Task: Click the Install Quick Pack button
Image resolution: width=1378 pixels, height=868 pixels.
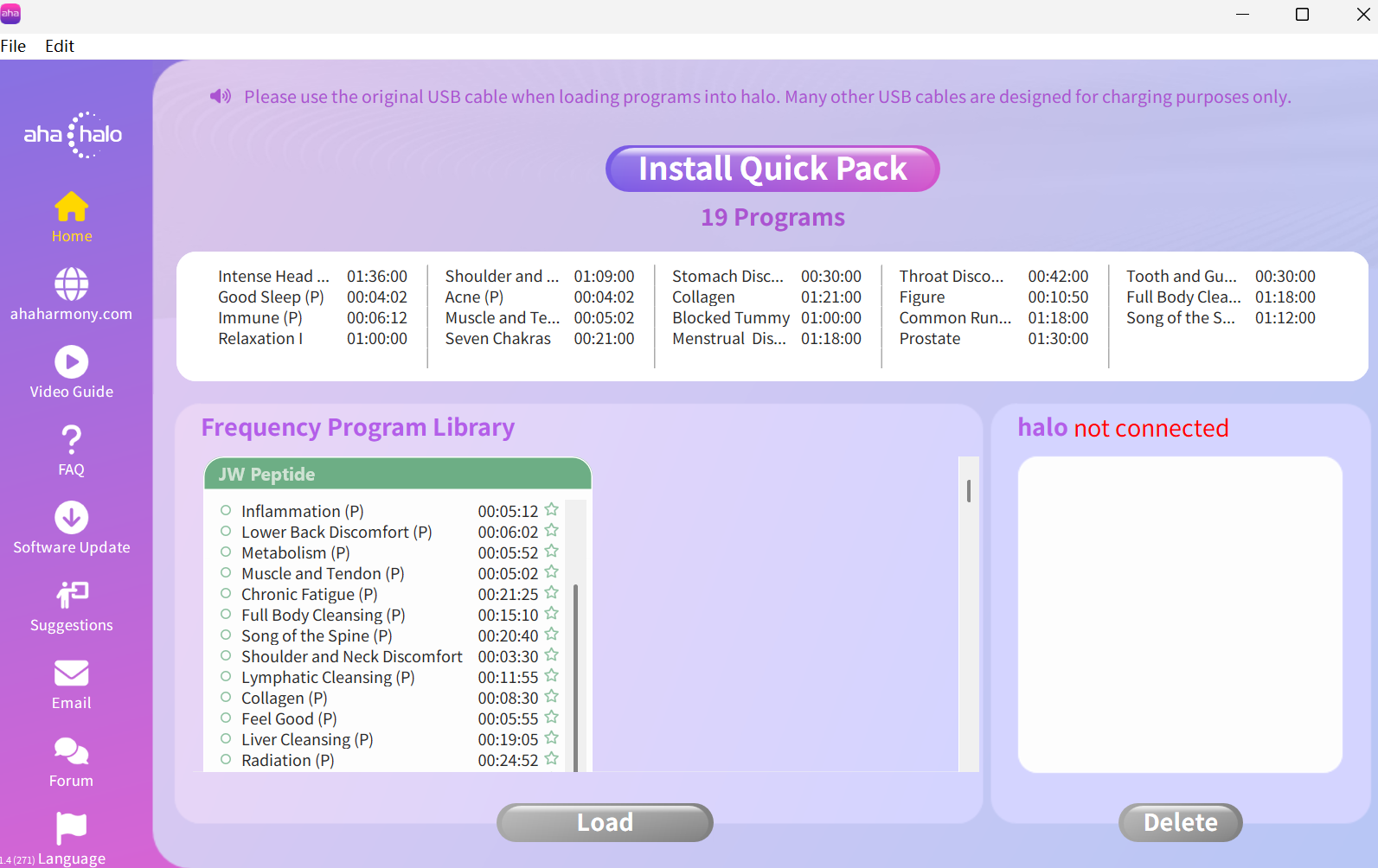Action: click(772, 169)
